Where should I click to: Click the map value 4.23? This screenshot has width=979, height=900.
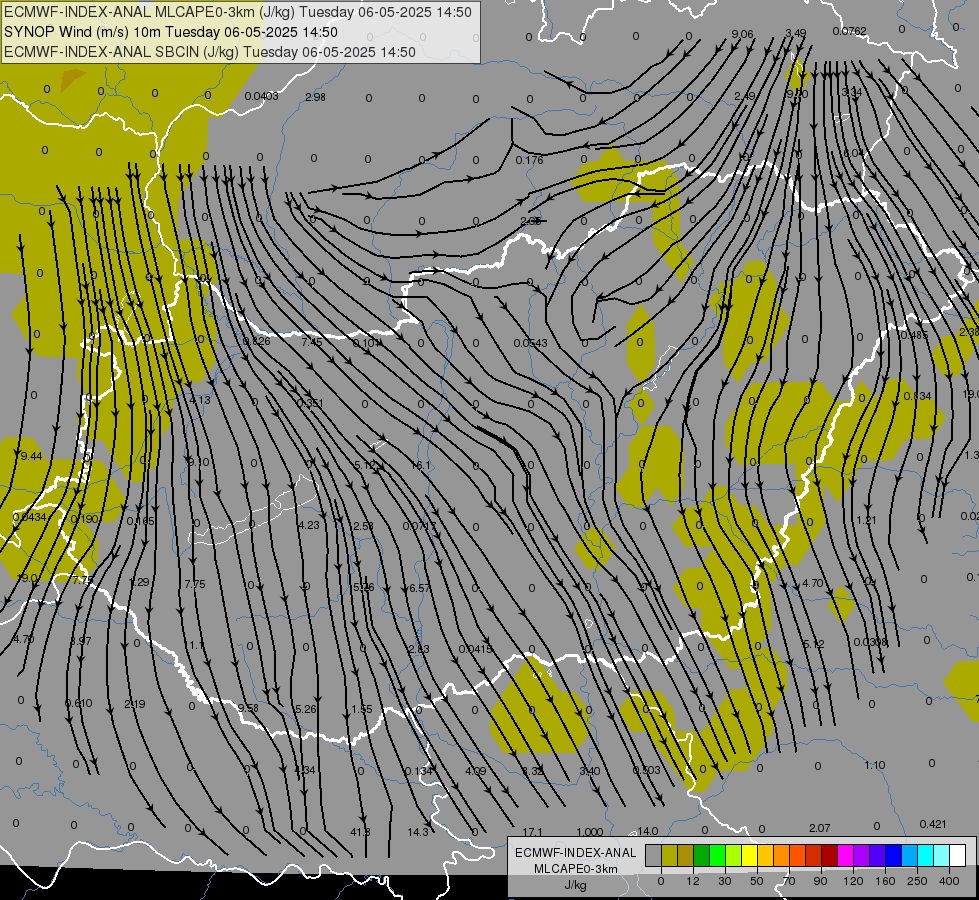click(308, 525)
